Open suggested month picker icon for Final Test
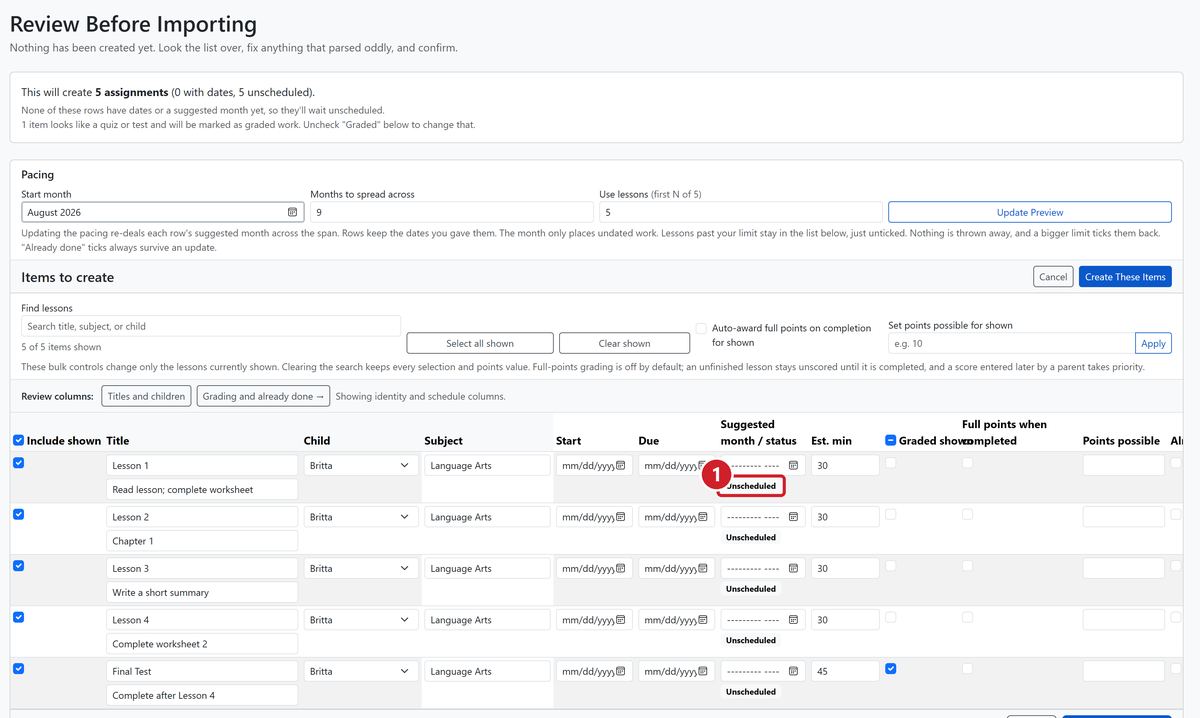The width and height of the screenshot is (1200, 718). coord(793,671)
